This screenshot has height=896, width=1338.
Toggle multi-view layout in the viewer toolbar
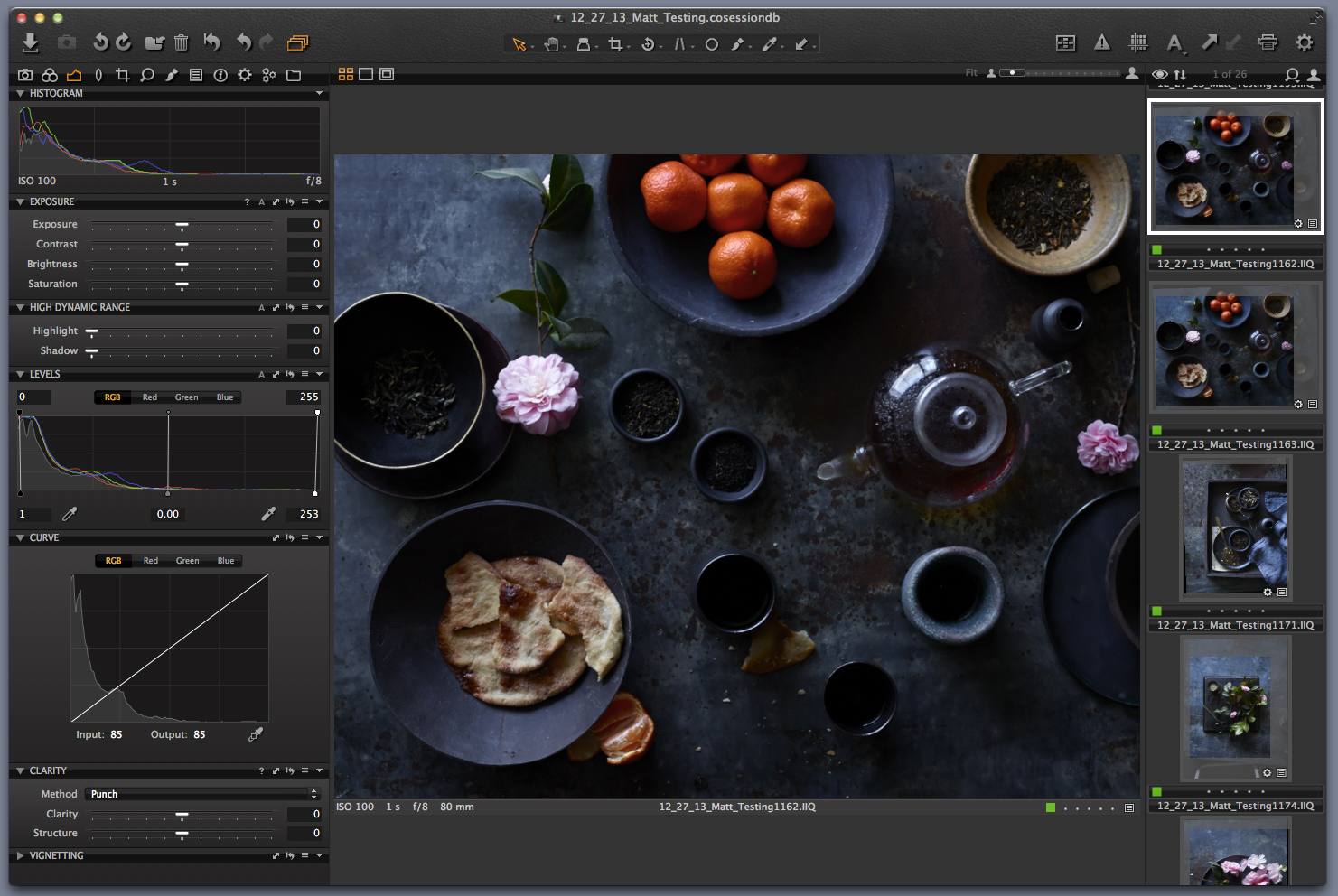coord(346,74)
